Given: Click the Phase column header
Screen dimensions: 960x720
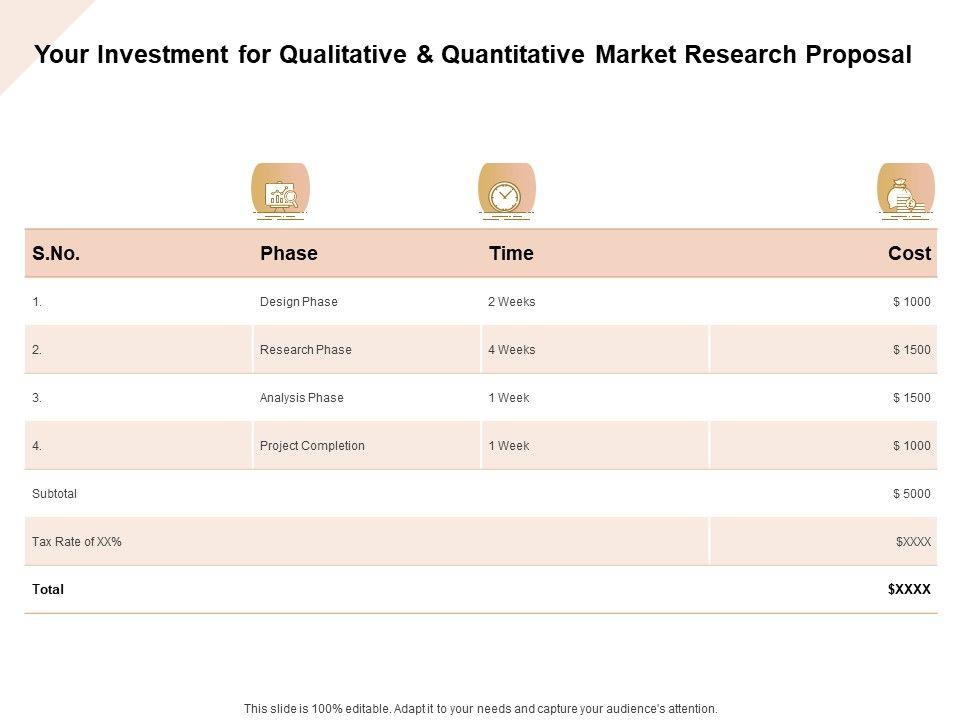Looking at the screenshot, I should coord(289,254).
